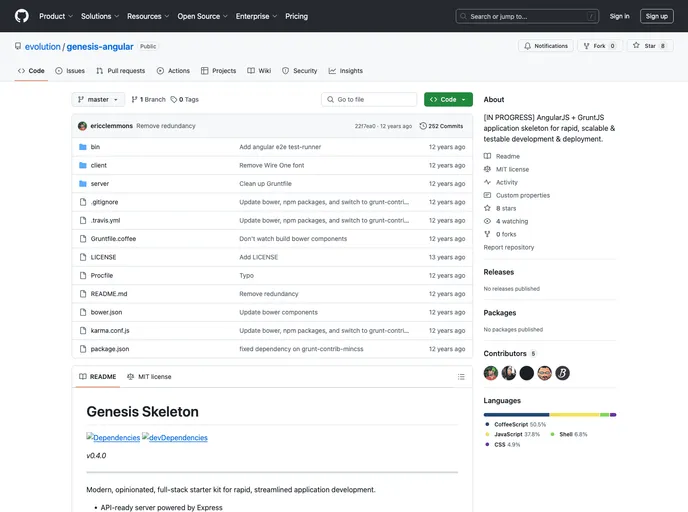Fork this repository
The width and height of the screenshot is (688, 512).
(599, 46)
